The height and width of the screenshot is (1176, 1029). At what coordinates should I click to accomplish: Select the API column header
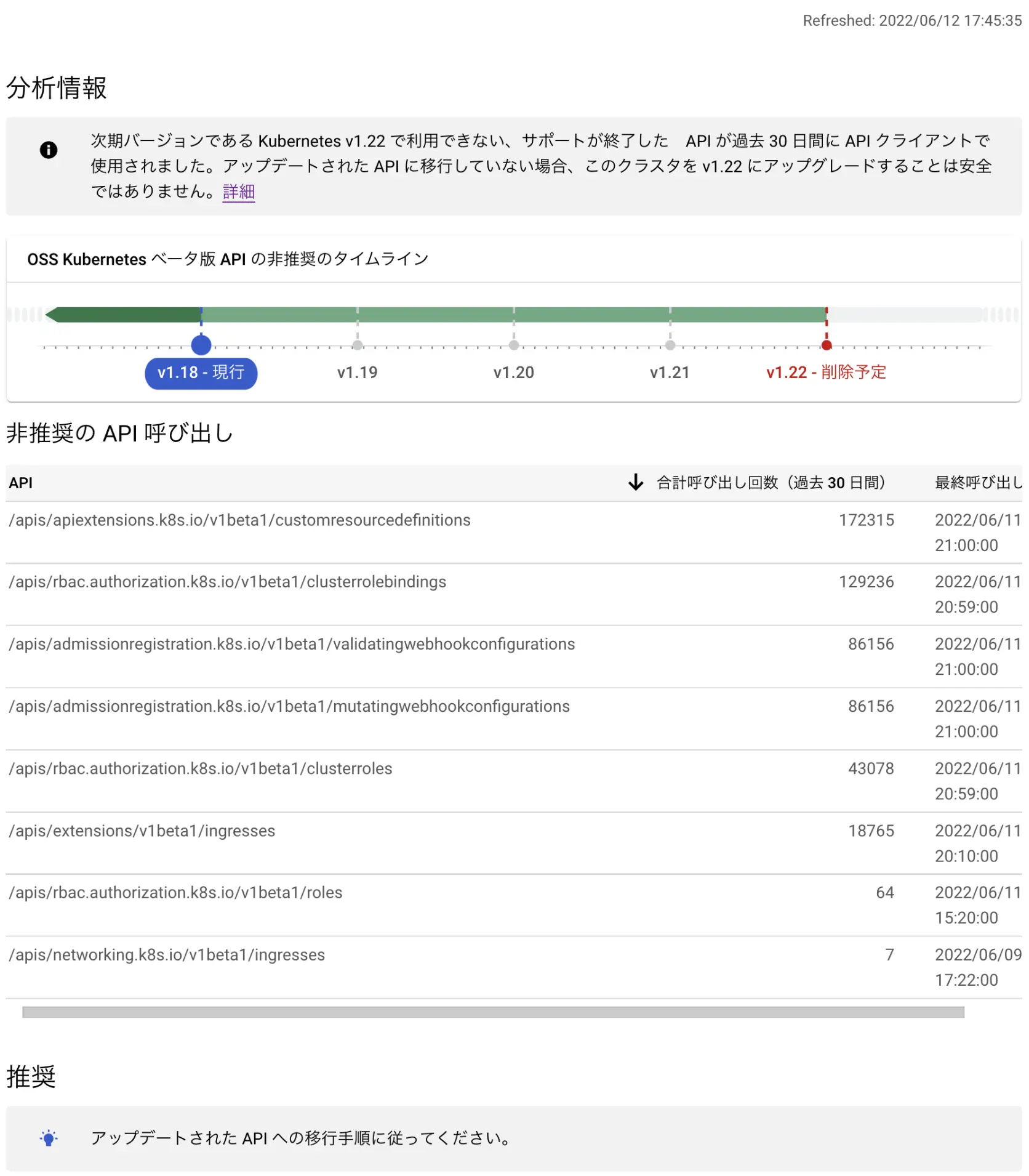(x=20, y=483)
